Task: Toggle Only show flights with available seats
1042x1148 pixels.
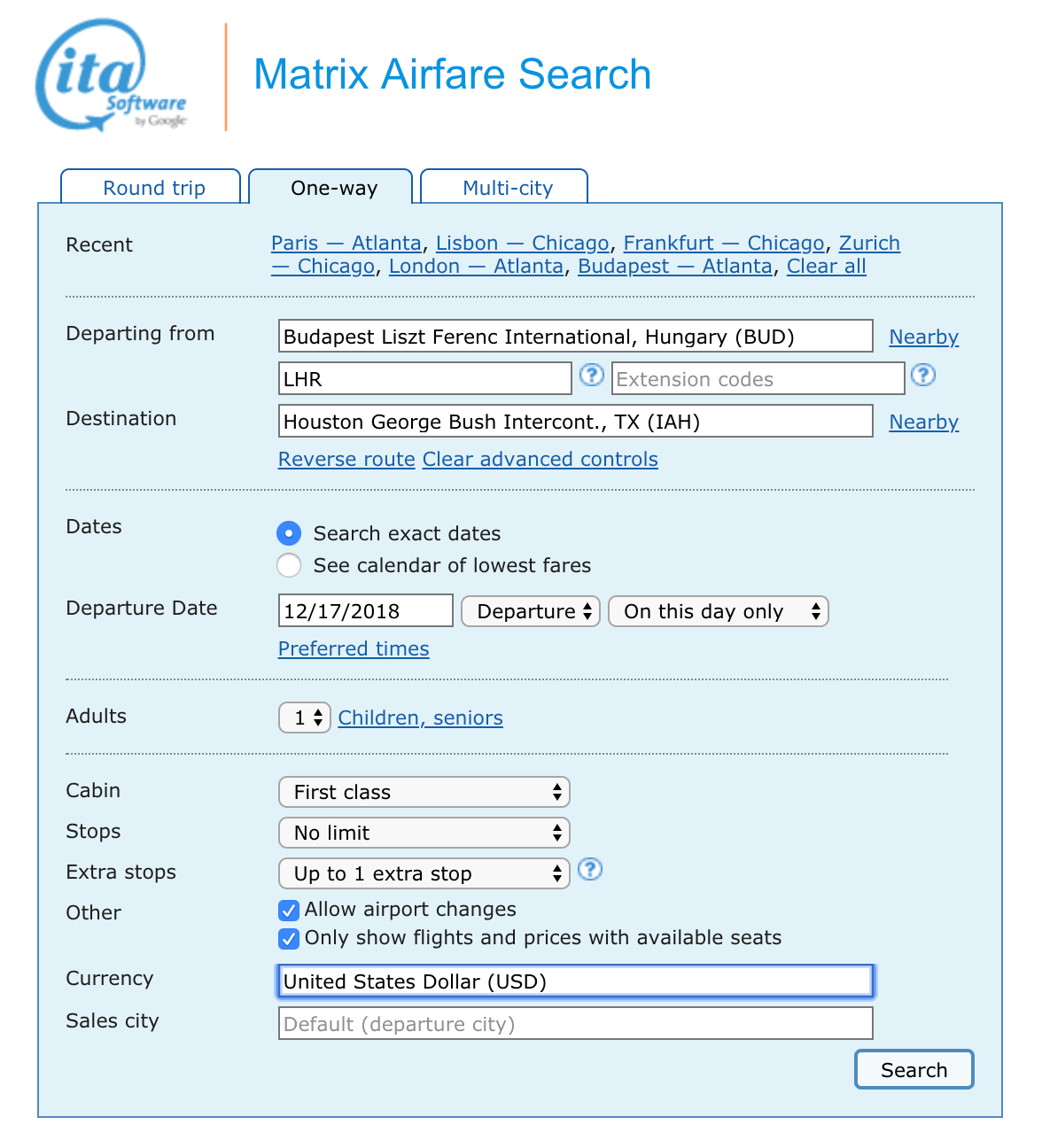Action: 289,939
